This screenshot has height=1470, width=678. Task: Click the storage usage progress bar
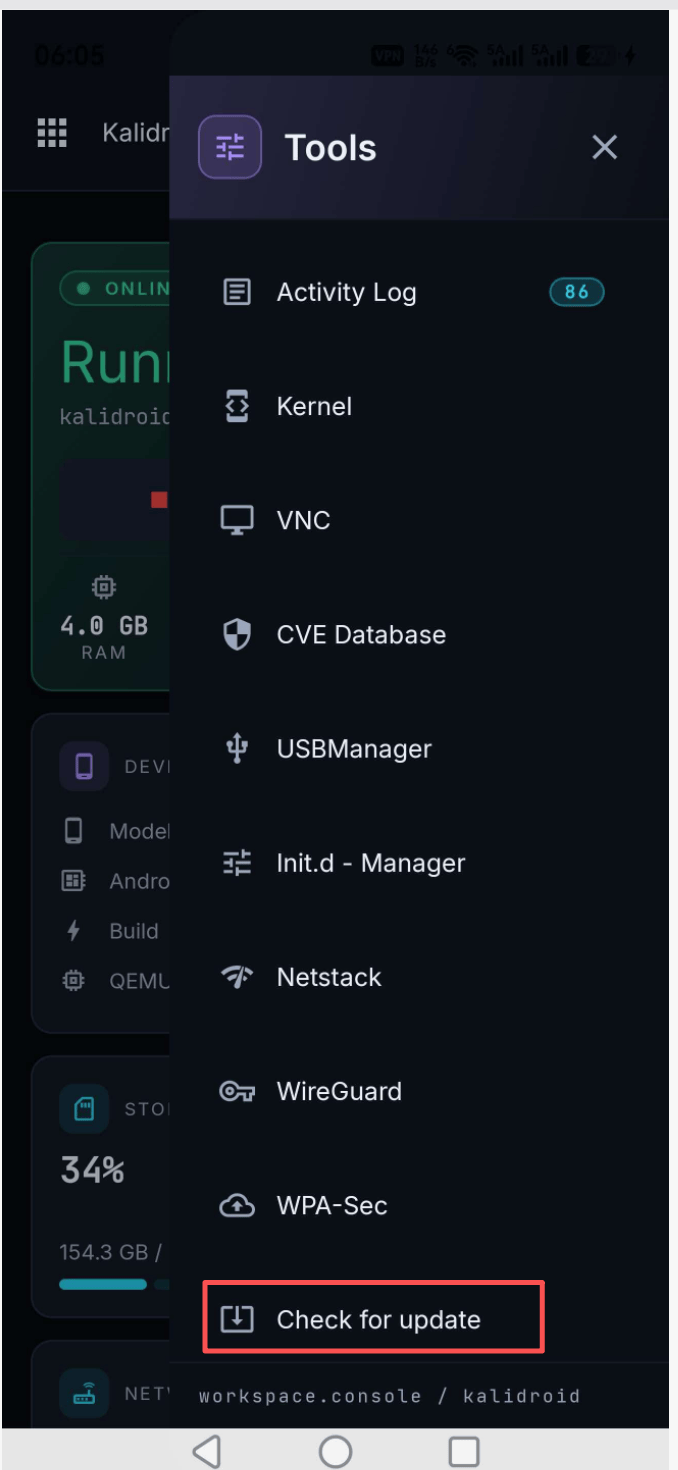(x=114, y=1284)
